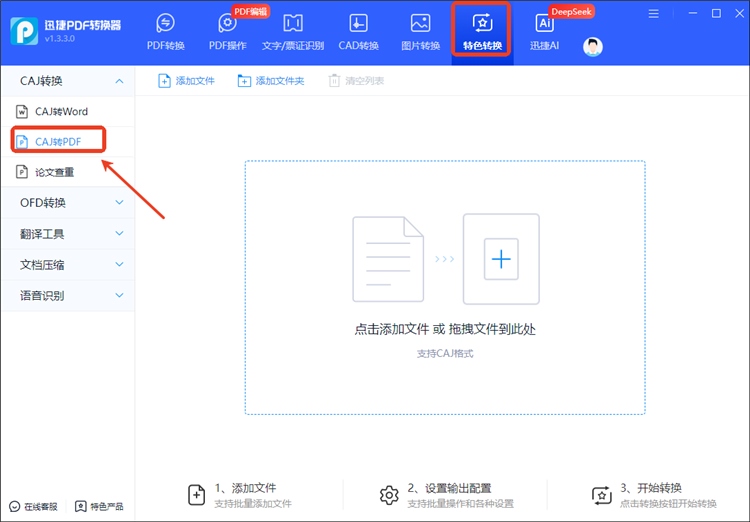Viewport: 750px width, 522px height.
Task: Click the 支持CAJ格式 hint text
Action: click(x=445, y=354)
